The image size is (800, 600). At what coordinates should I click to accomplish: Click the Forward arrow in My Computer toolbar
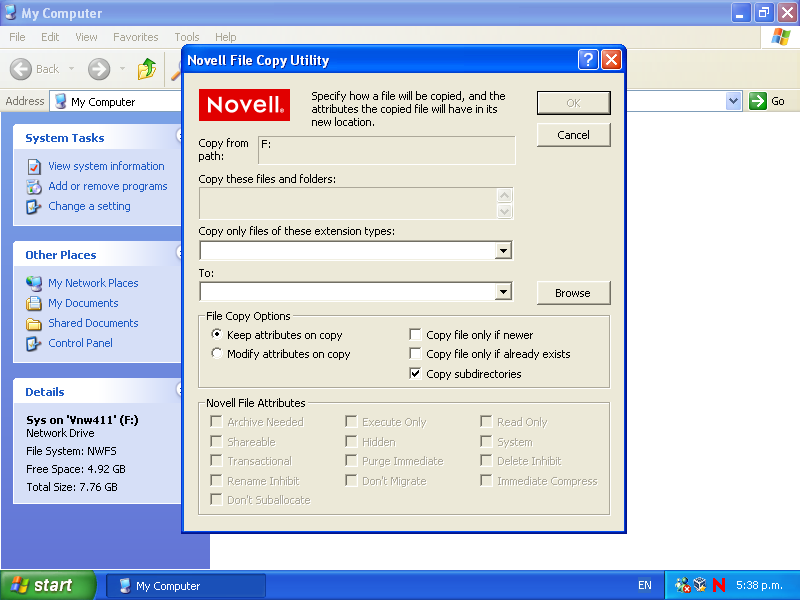98,69
